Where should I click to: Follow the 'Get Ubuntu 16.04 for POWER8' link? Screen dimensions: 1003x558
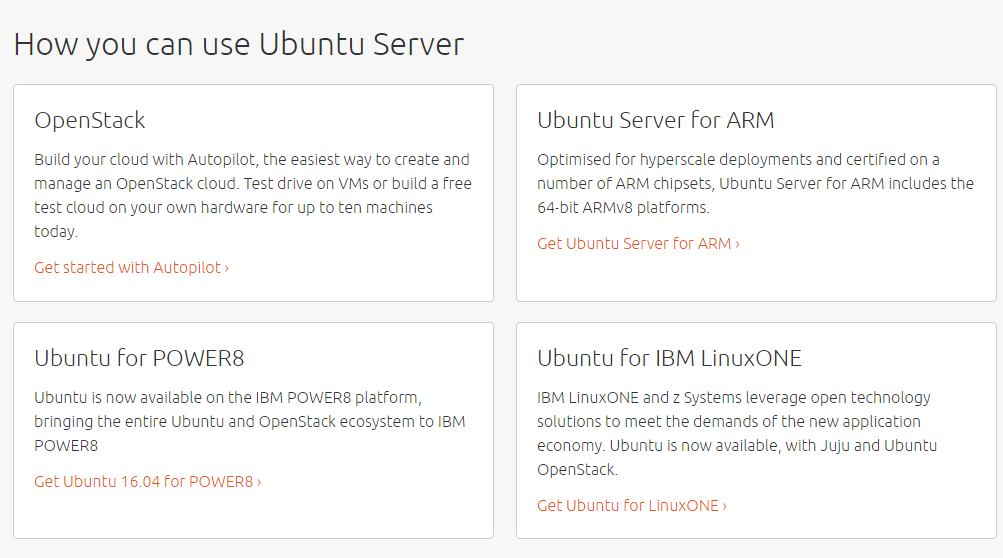[144, 482]
